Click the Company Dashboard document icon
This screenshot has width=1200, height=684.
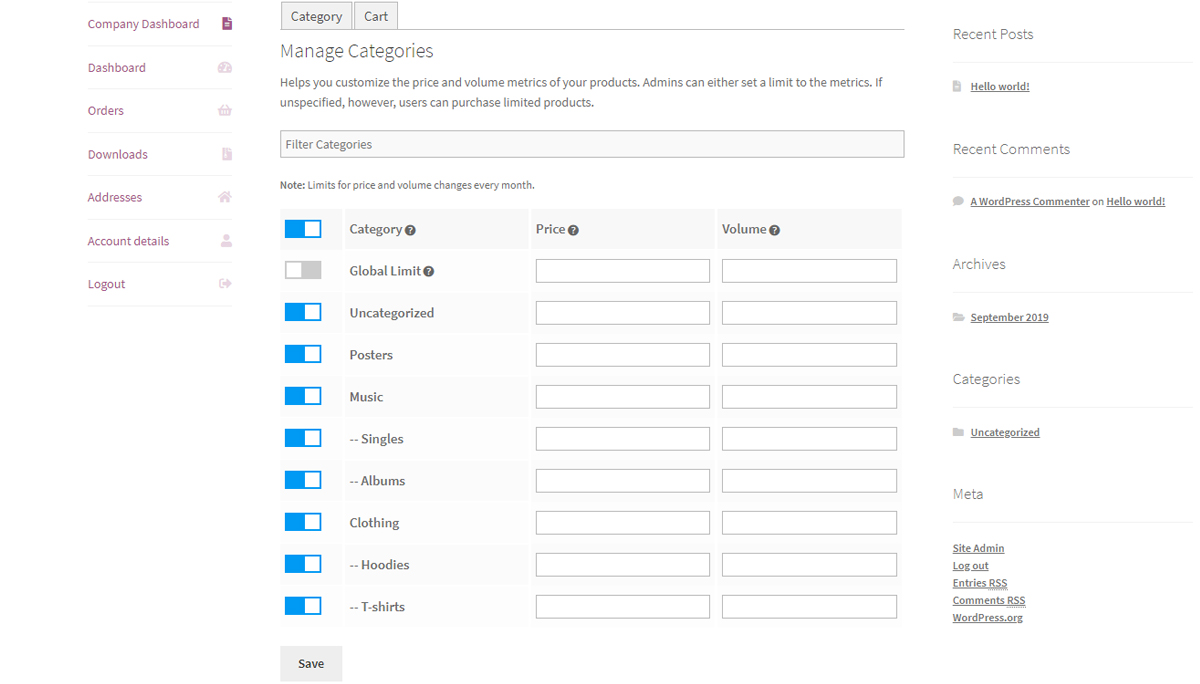227,24
